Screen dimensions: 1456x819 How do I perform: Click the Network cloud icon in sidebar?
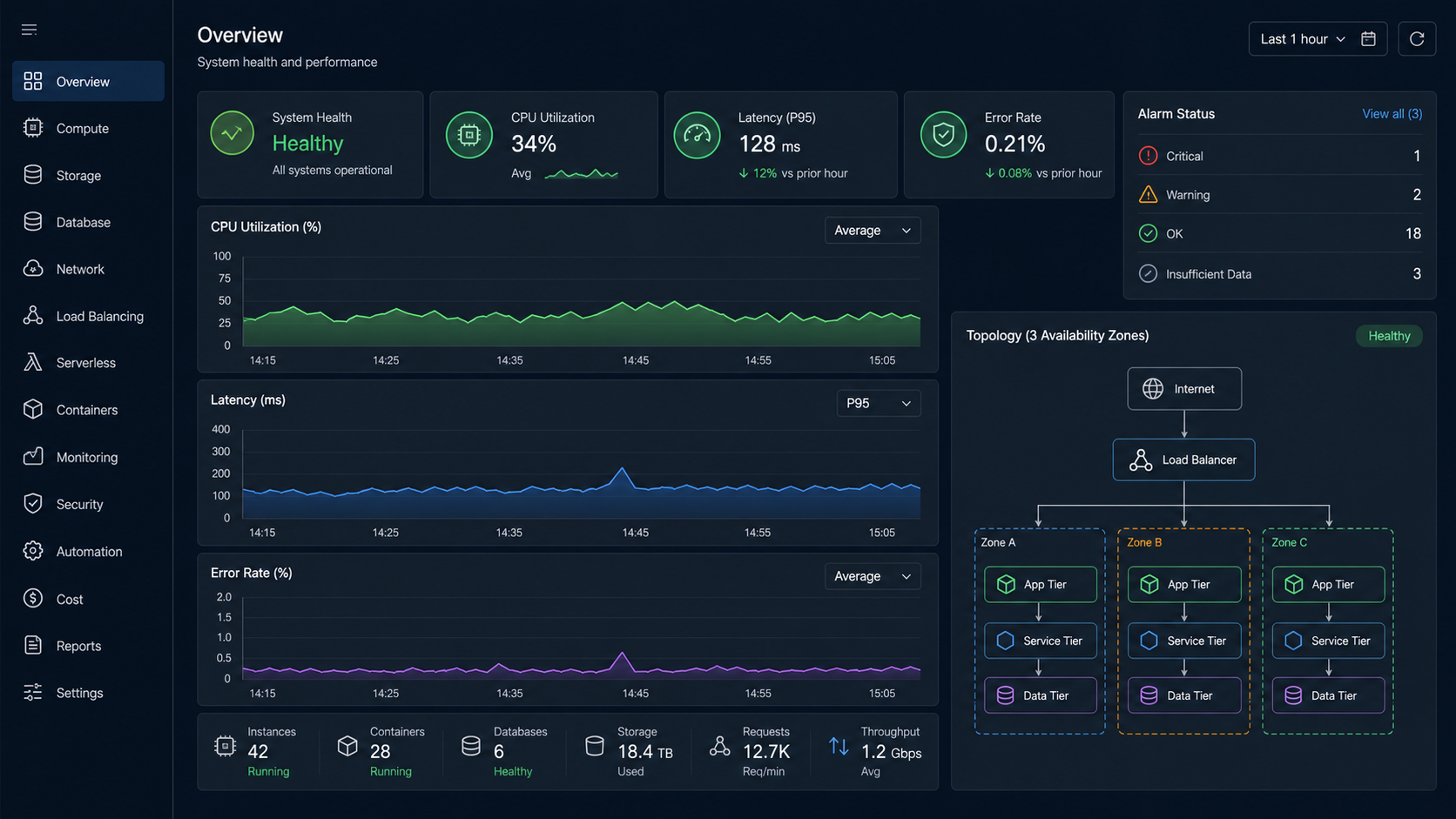click(x=33, y=269)
